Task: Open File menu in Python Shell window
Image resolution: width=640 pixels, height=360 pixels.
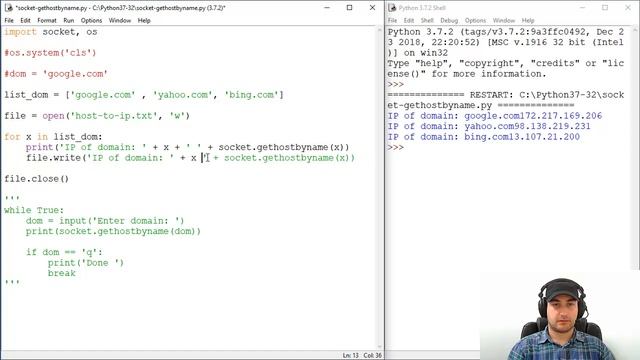Action: [392, 20]
